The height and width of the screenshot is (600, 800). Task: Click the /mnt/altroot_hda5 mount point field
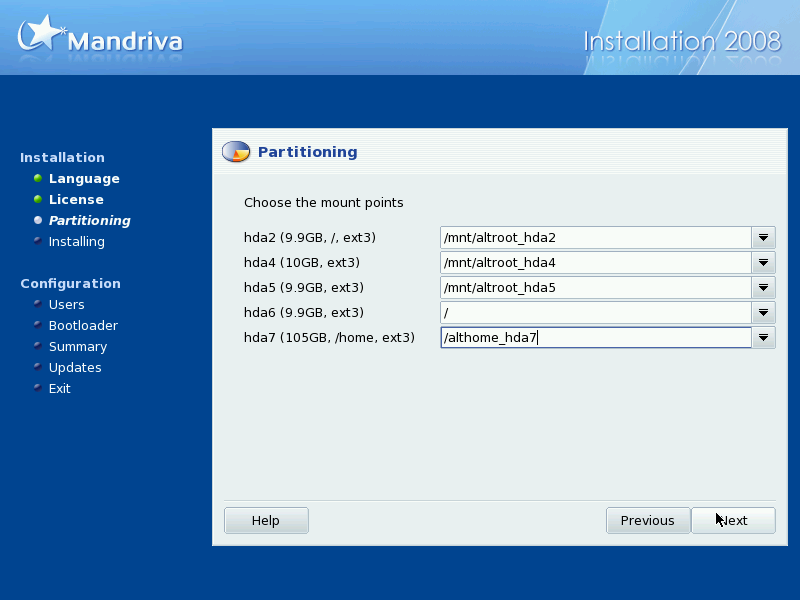[x=595, y=287]
